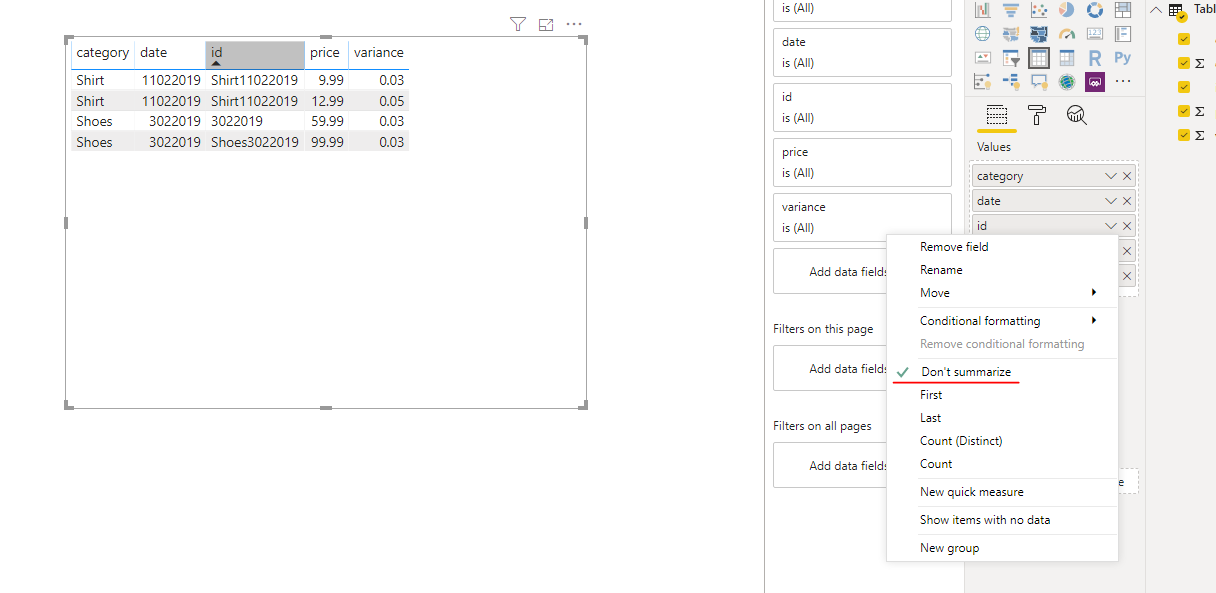Viewport: 1216px width, 593px height.
Task: Select Count aggregation option
Action: (1002, 464)
